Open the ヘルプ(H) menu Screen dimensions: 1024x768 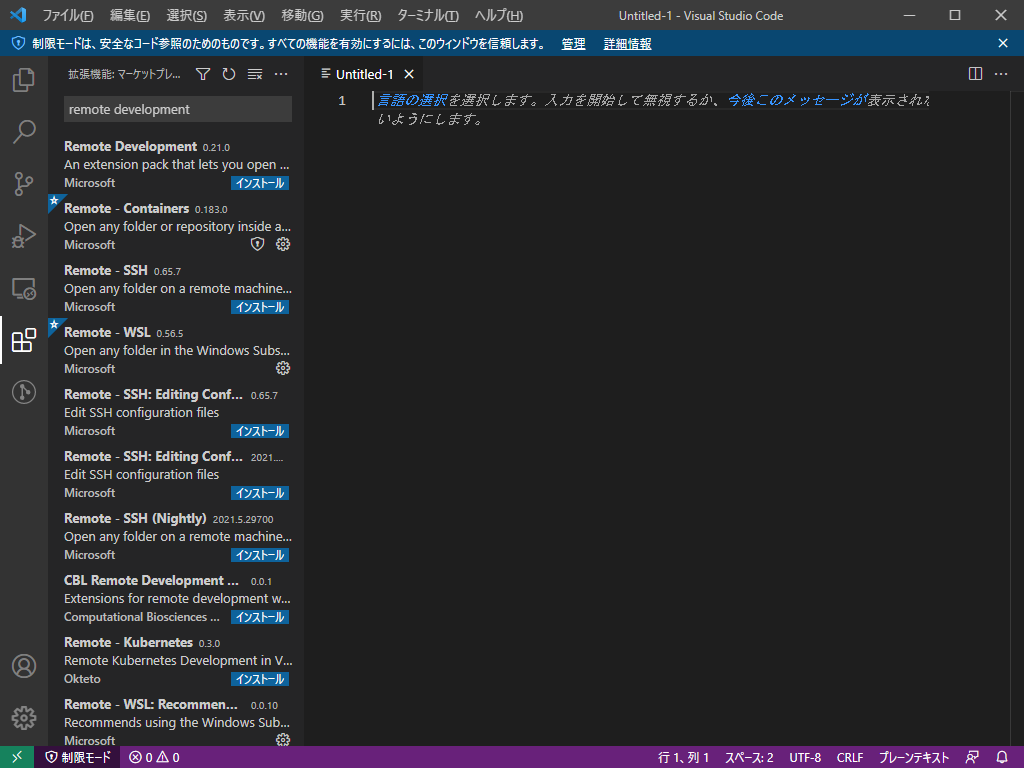(x=499, y=15)
